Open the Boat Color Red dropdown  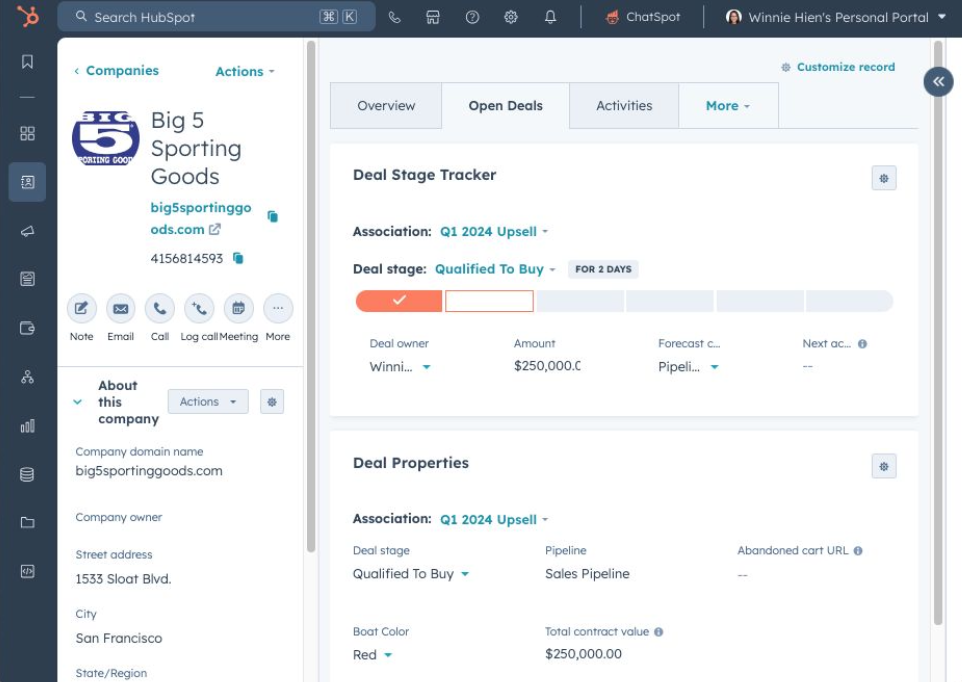[x=372, y=655]
